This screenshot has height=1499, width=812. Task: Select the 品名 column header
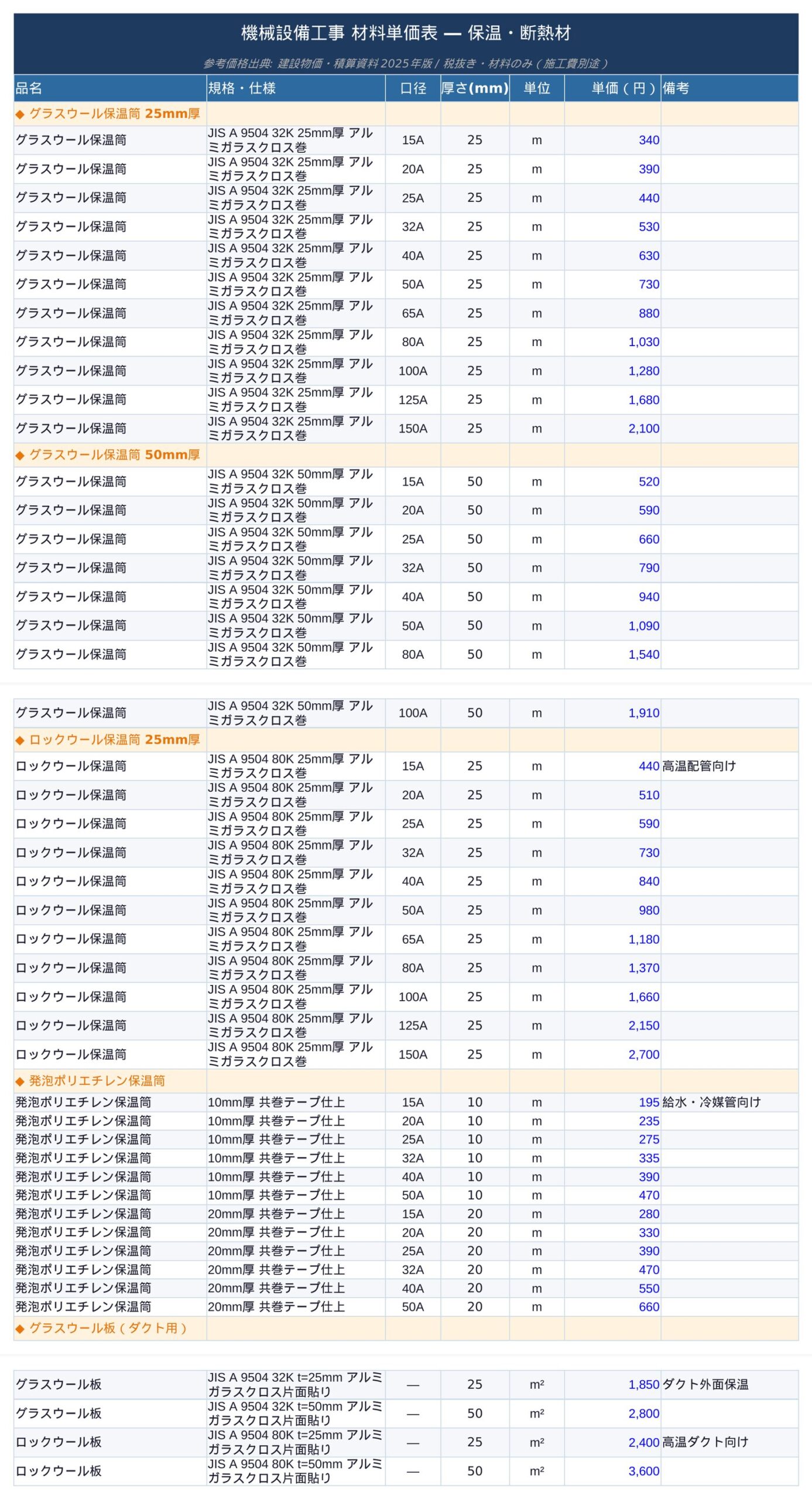(29, 88)
